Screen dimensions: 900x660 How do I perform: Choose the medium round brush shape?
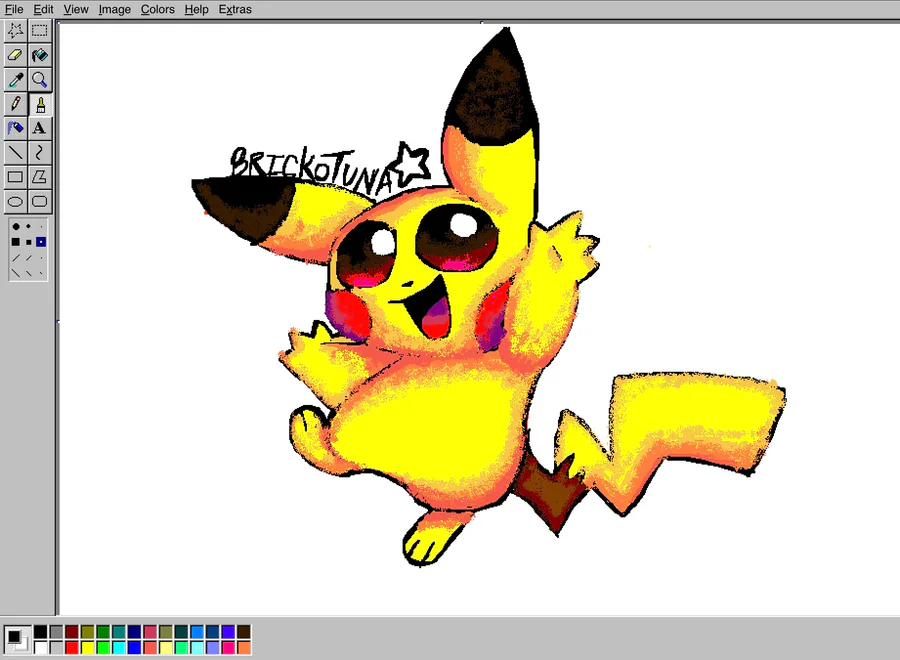29,227
